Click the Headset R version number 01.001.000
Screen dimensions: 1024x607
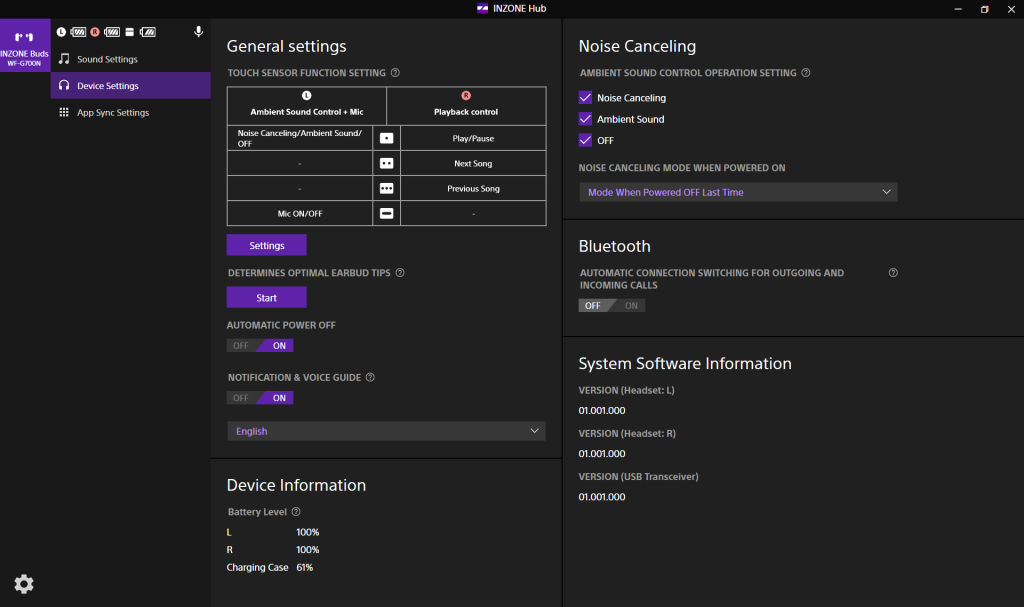(601, 453)
